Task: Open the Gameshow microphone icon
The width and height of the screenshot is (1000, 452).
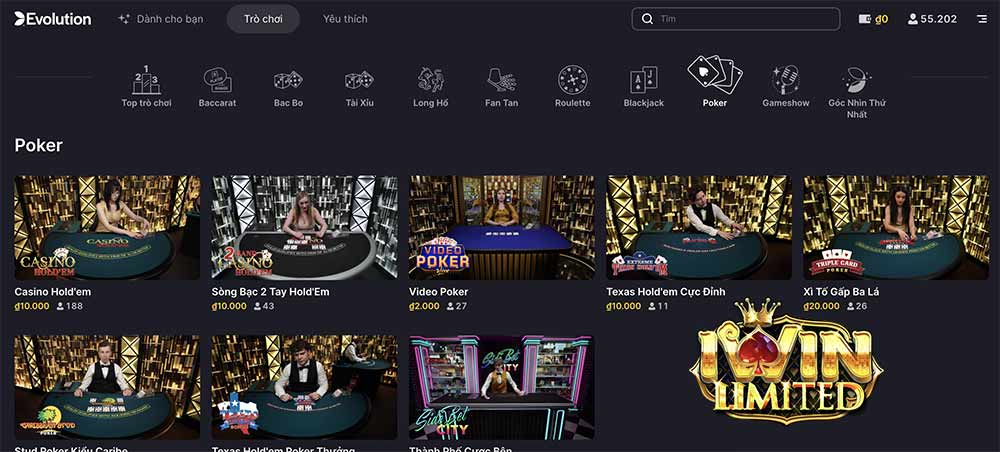Action: [786, 80]
